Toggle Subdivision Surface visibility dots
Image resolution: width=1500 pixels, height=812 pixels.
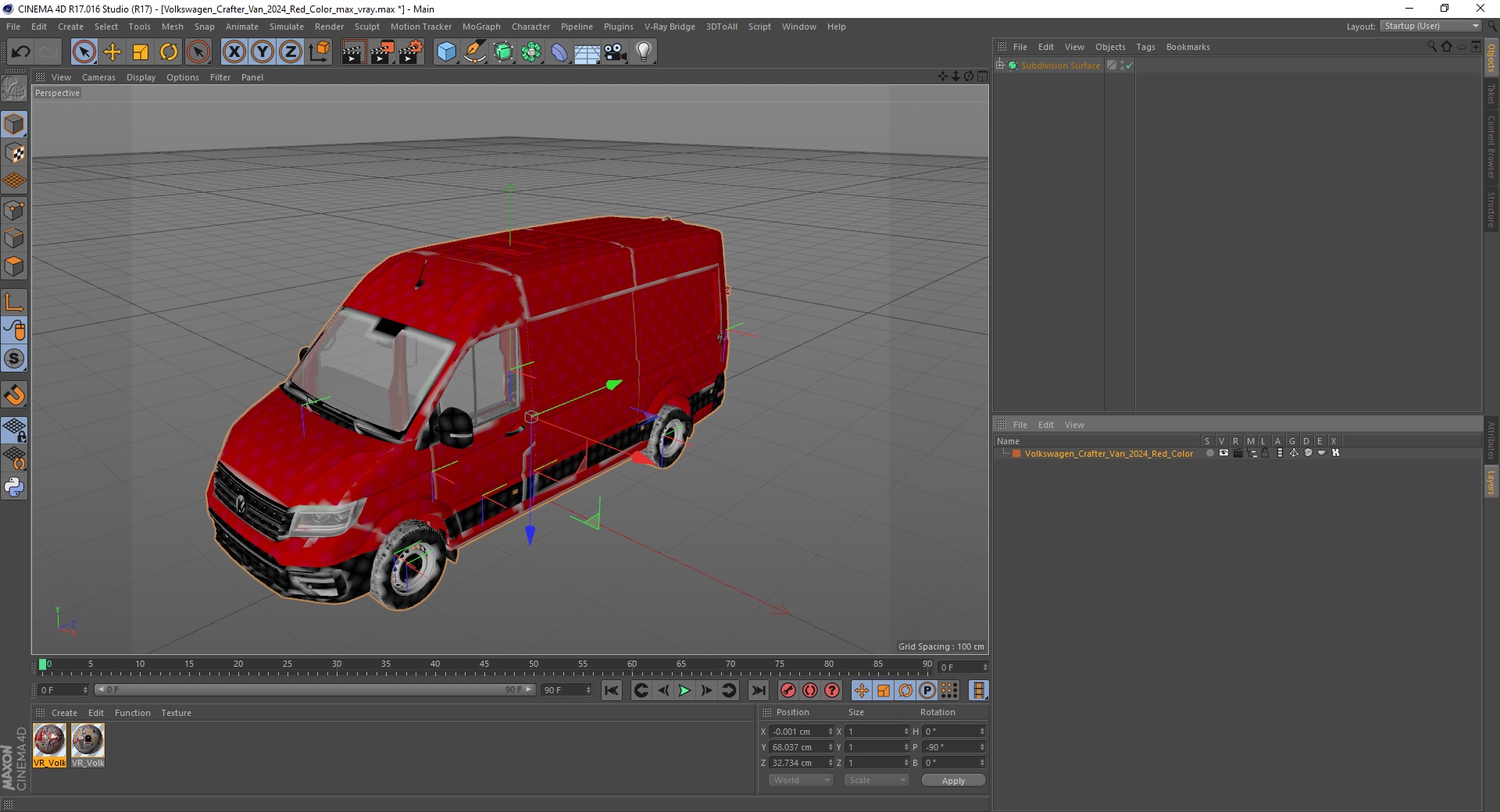coord(1123,66)
